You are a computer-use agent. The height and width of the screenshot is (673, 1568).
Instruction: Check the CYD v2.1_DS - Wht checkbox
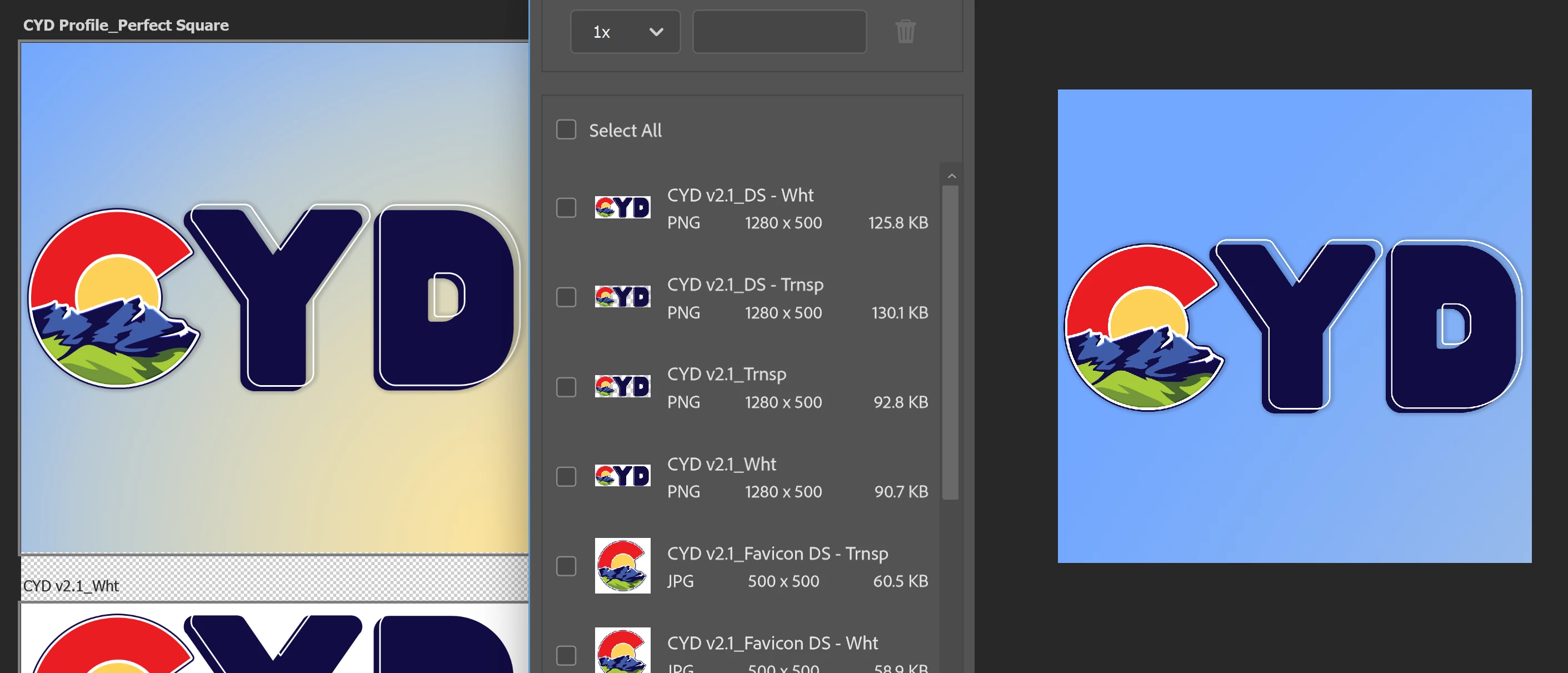point(566,208)
